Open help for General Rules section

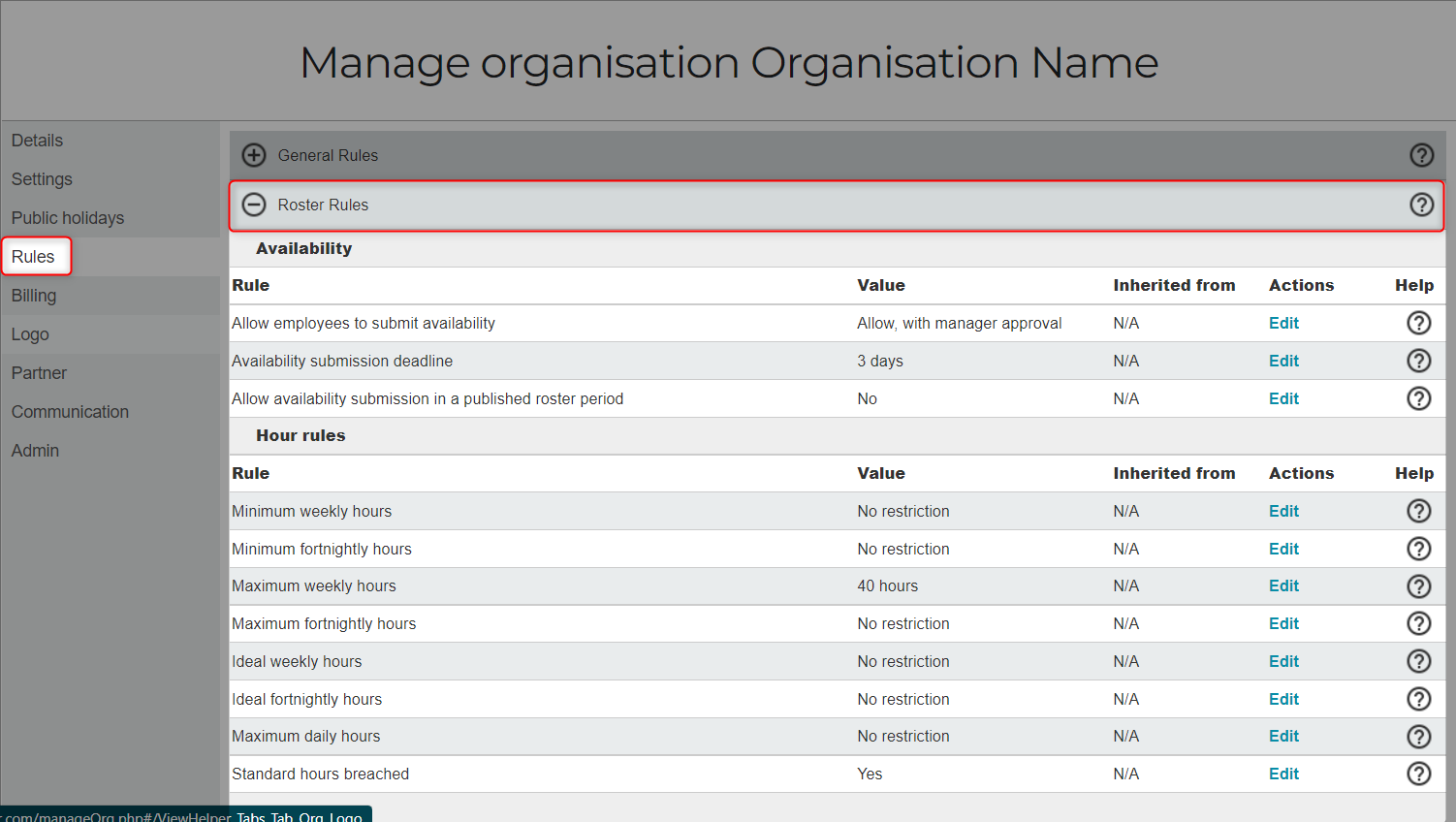(x=1421, y=155)
